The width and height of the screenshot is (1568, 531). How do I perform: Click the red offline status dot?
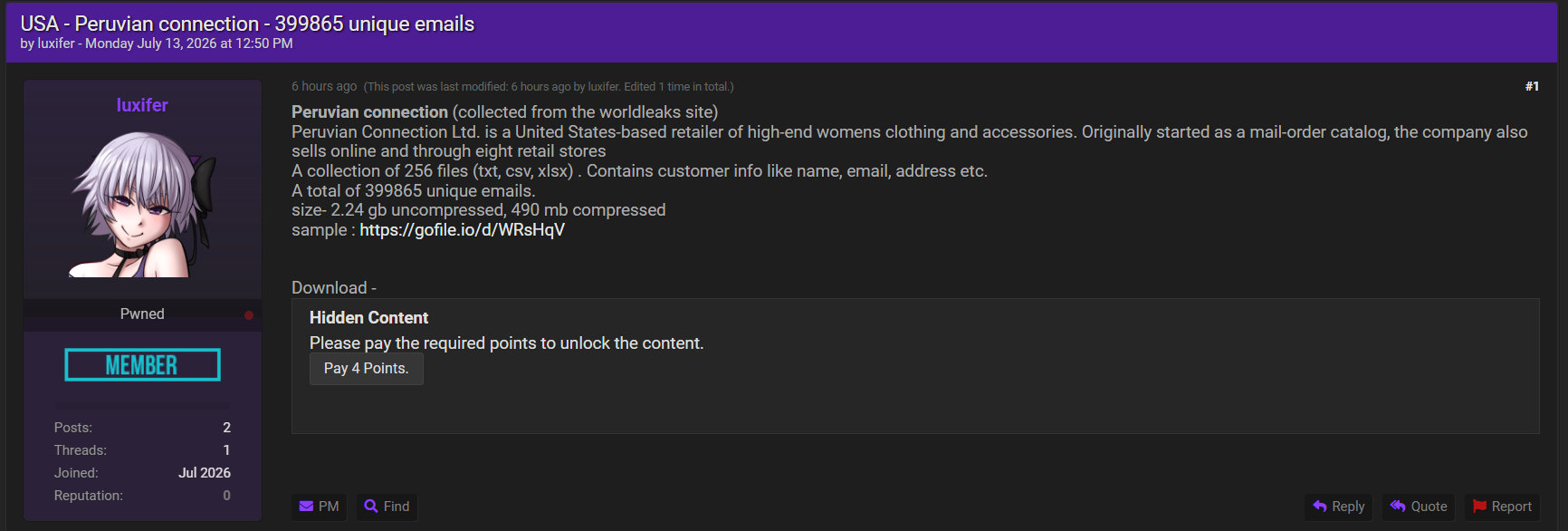pyautogui.click(x=249, y=315)
